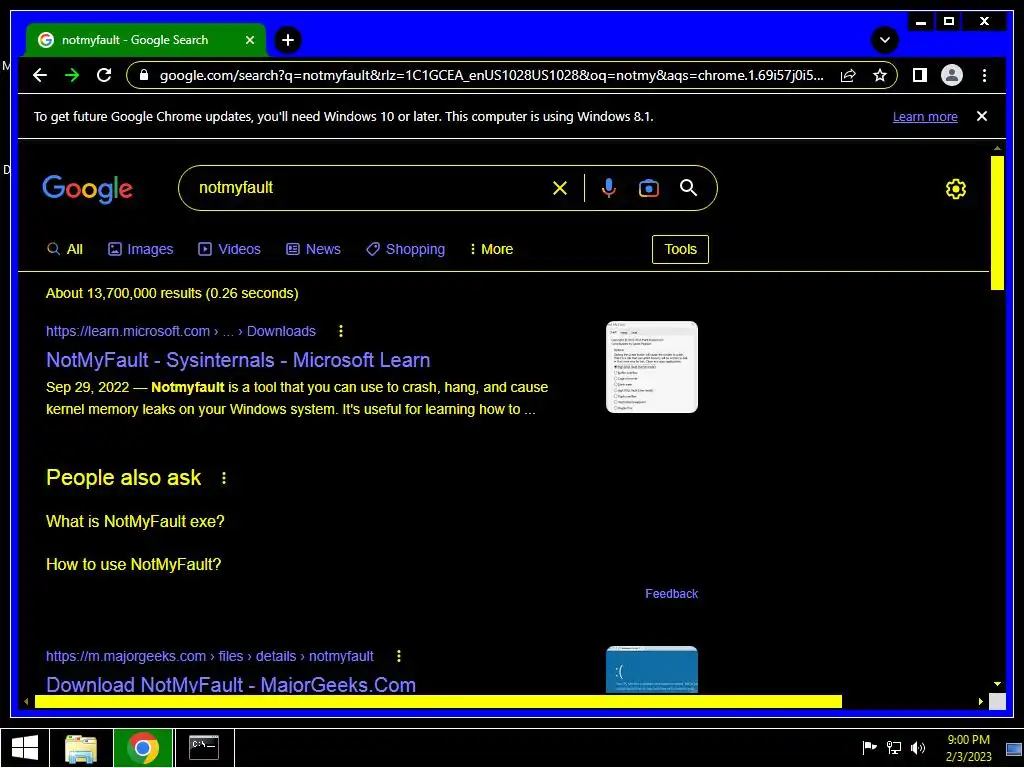Open m.majorgeeks.com result URL breadcrumb
The image size is (1024, 768).
coord(210,656)
